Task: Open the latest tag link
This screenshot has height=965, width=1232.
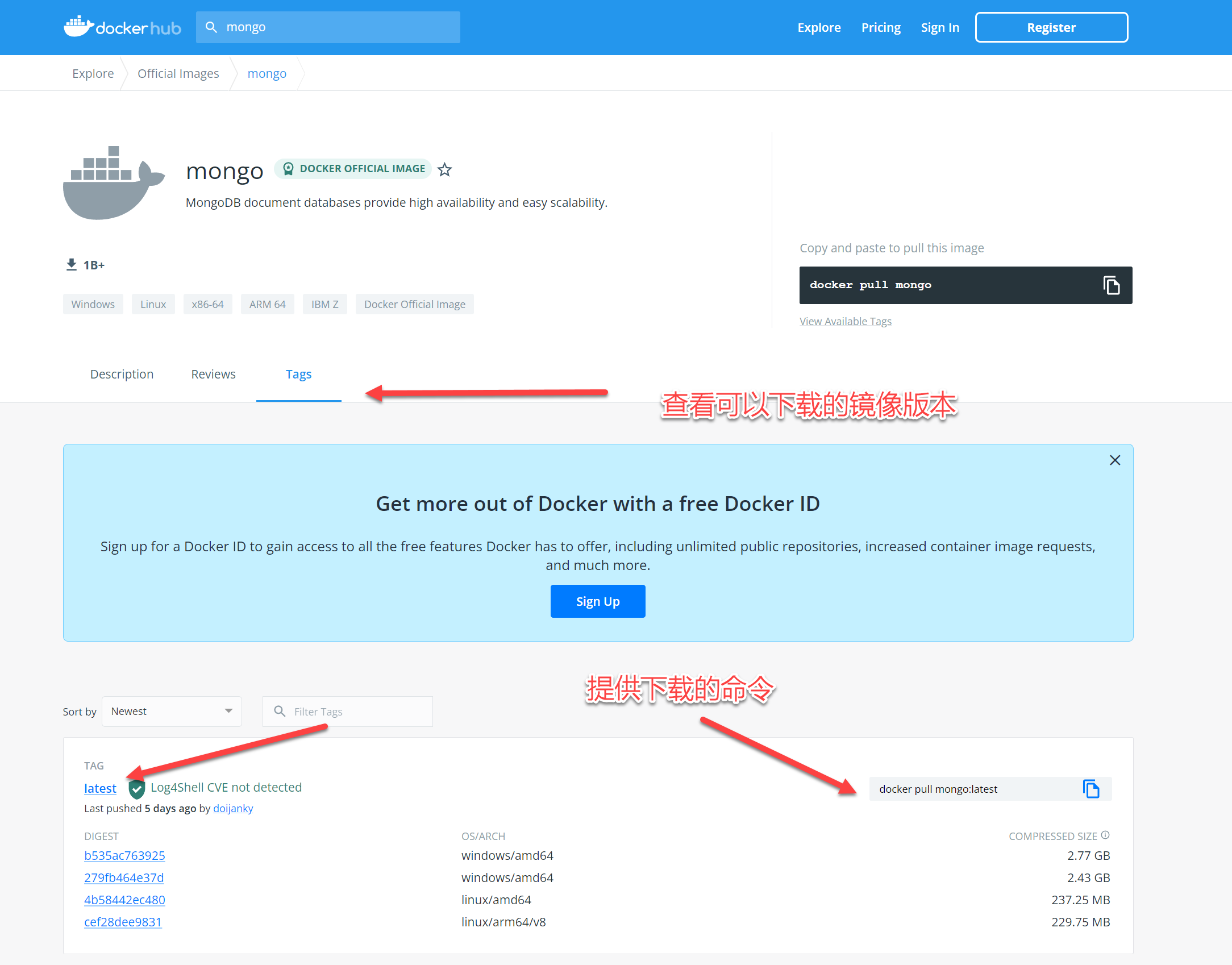Action: 100,788
